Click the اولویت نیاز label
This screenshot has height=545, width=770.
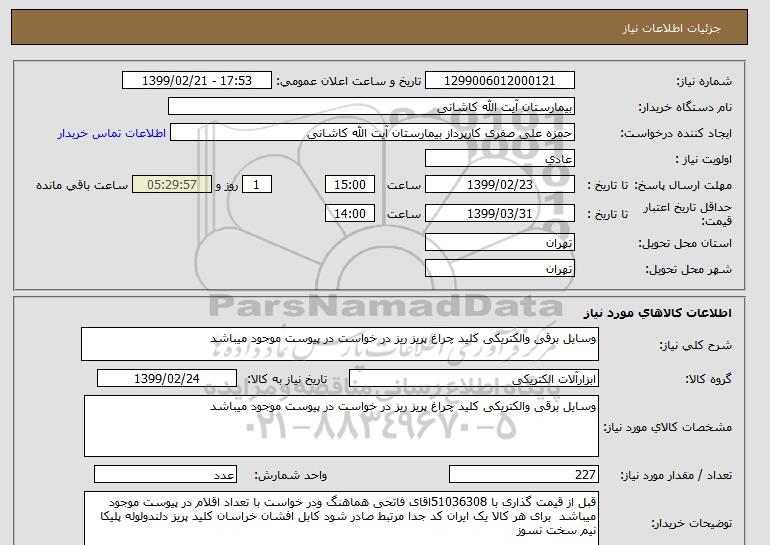click(704, 159)
